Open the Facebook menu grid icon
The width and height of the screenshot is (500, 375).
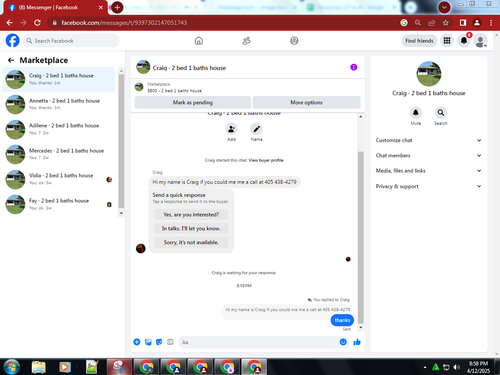tap(447, 41)
